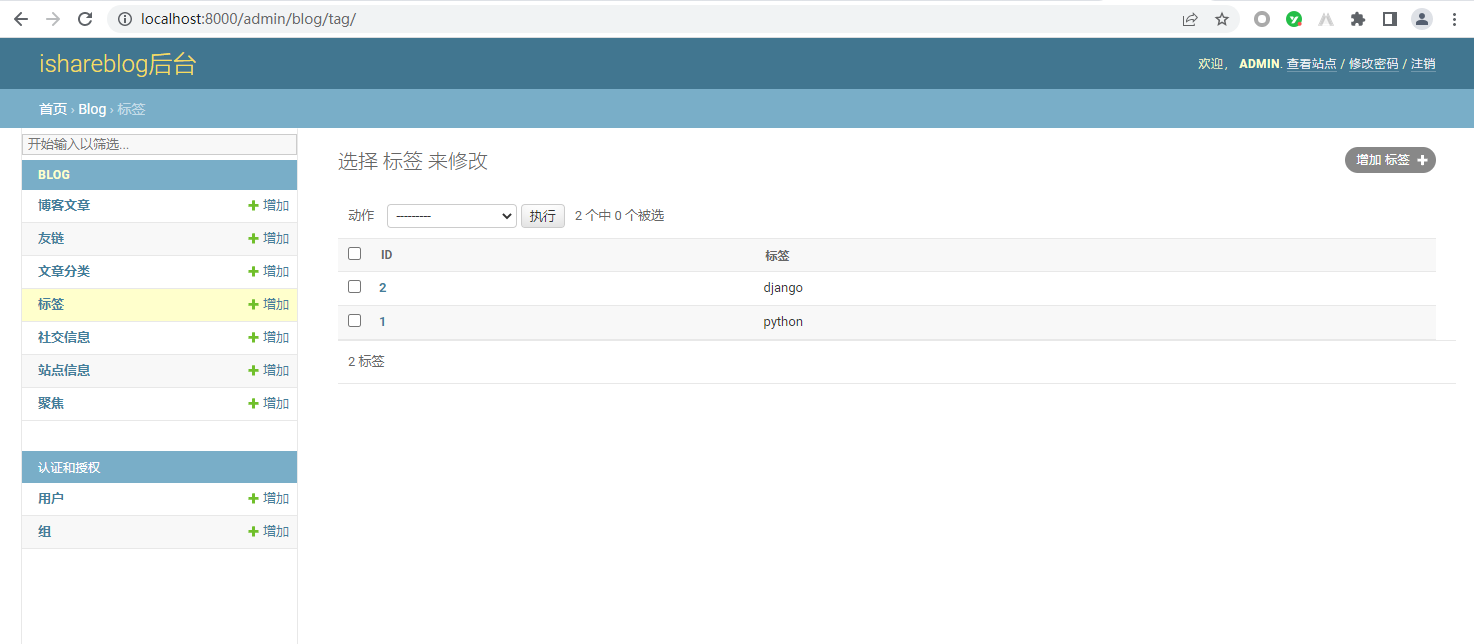The width and height of the screenshot is (1474, 644).
Task: Click the plus add icon next to 用户
Action: [254, 499]
